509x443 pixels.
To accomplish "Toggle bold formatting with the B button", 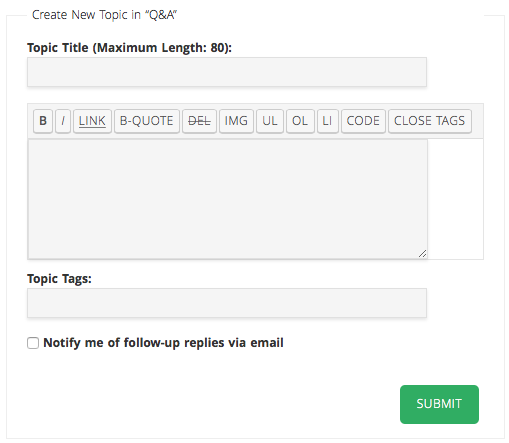I will 43,121.
